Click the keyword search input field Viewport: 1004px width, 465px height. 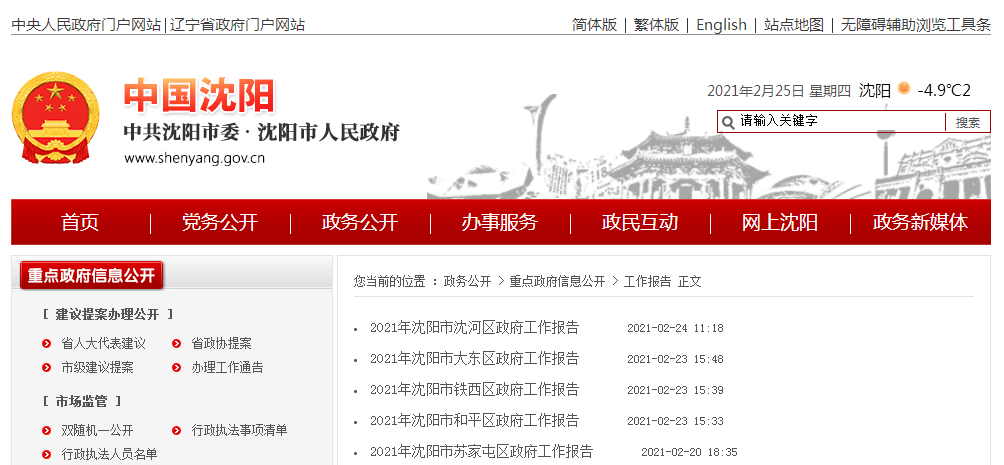tap(841, 121)
